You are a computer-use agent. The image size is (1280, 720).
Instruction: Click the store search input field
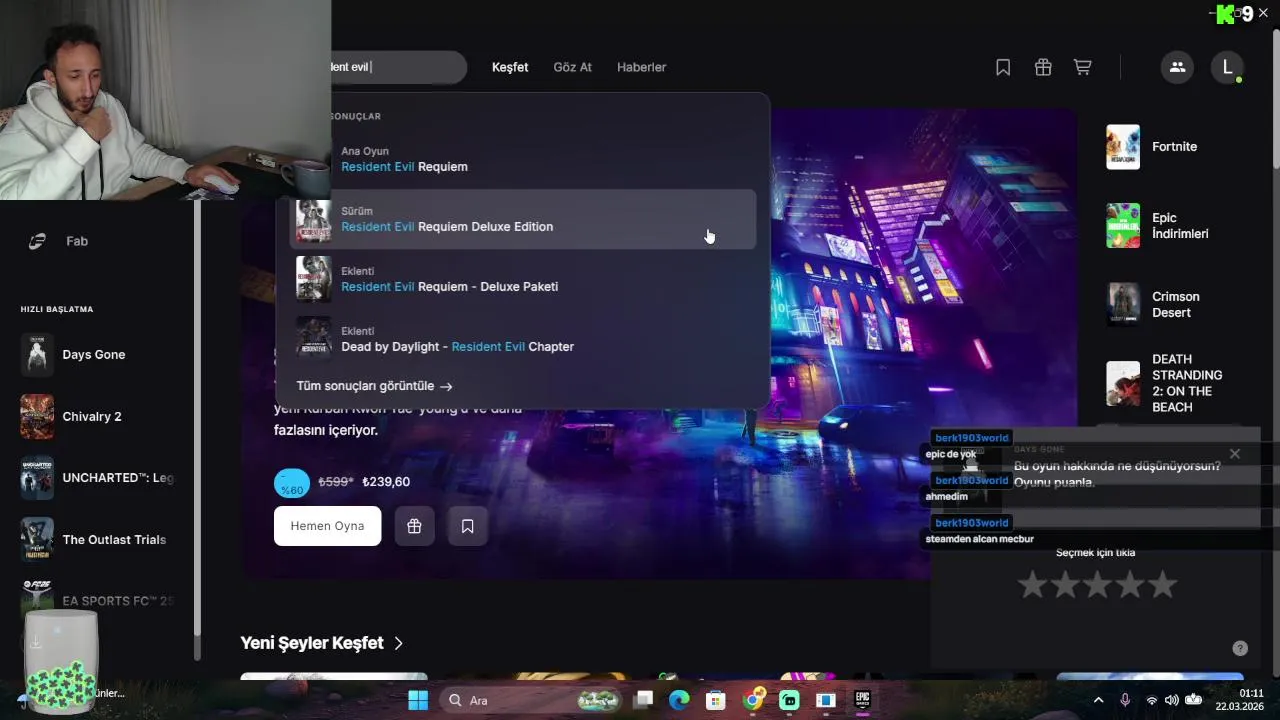pyautogui.click(x=398, y=67)
